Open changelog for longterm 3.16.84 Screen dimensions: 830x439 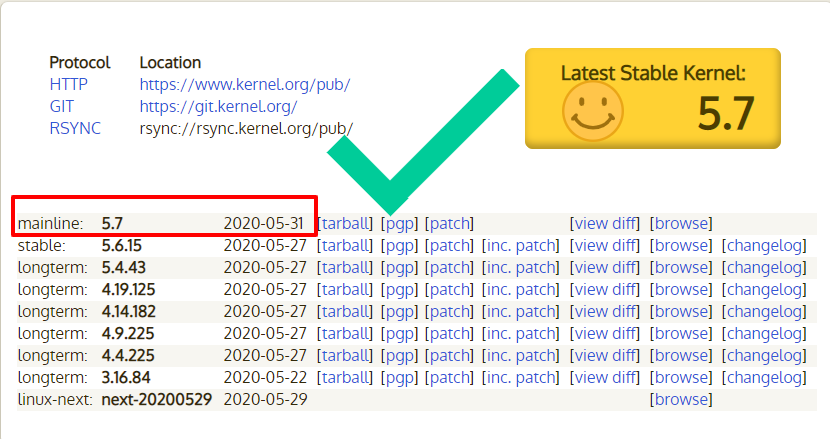[x=764, y=378]
